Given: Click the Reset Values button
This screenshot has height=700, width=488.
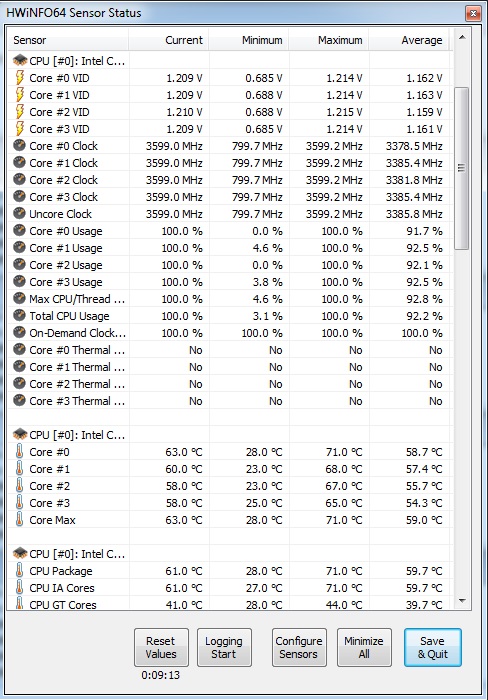Looking at the screenshot, I should pos(161,647).
